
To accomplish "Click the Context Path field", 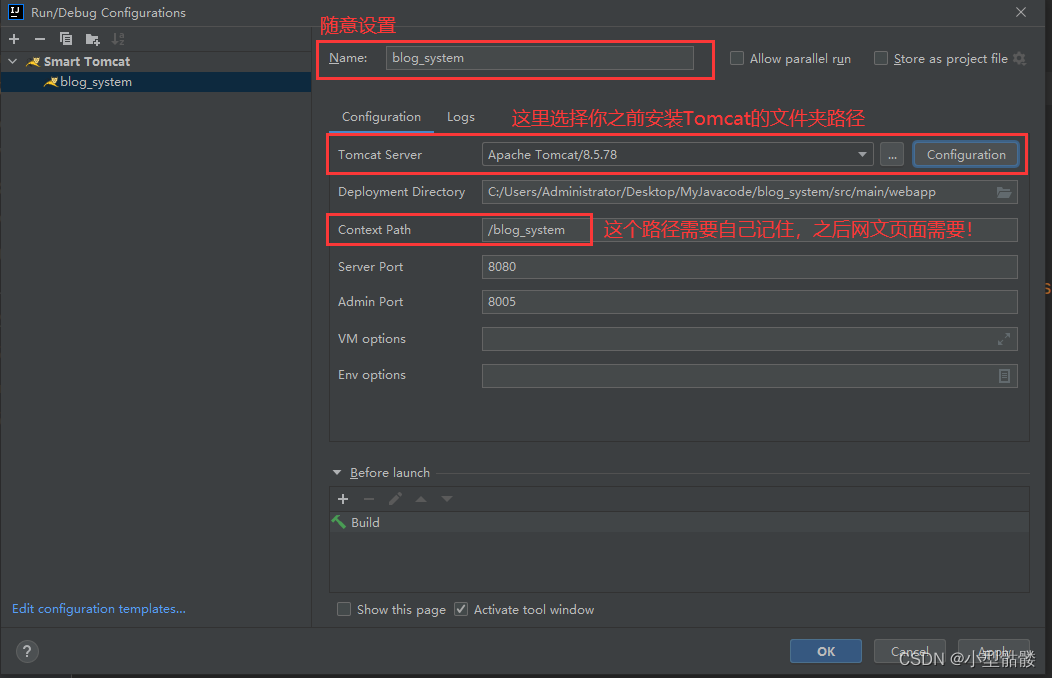I will (749, 229).
